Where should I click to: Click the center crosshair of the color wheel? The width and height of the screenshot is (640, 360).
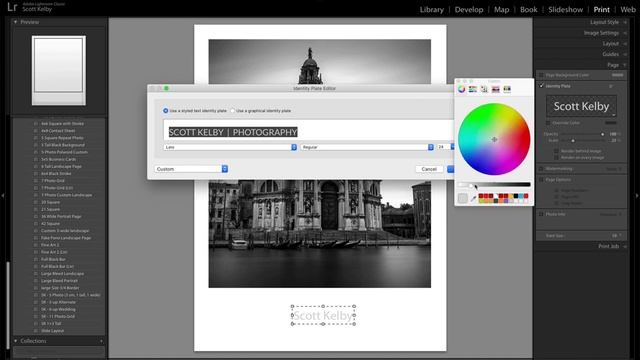coord(494,139)
